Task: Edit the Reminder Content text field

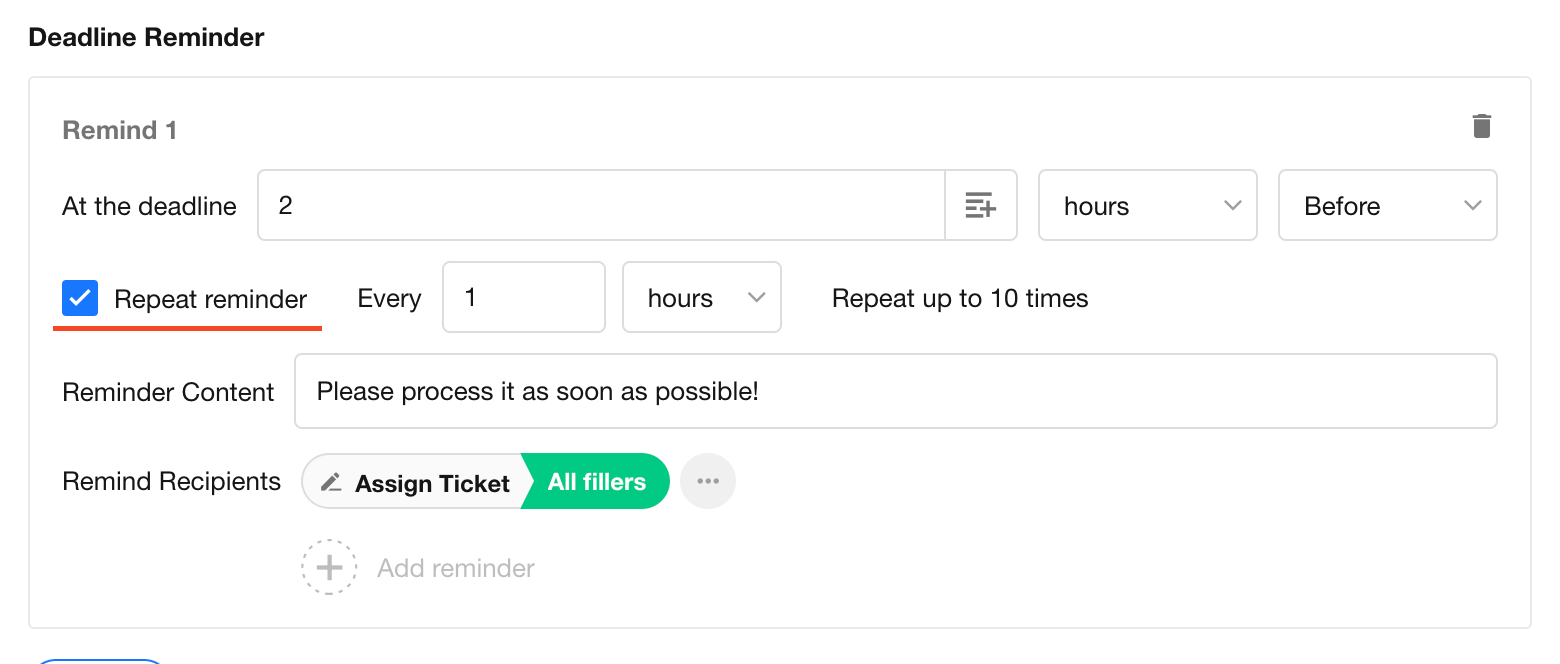Action: [x=895, y=391]
